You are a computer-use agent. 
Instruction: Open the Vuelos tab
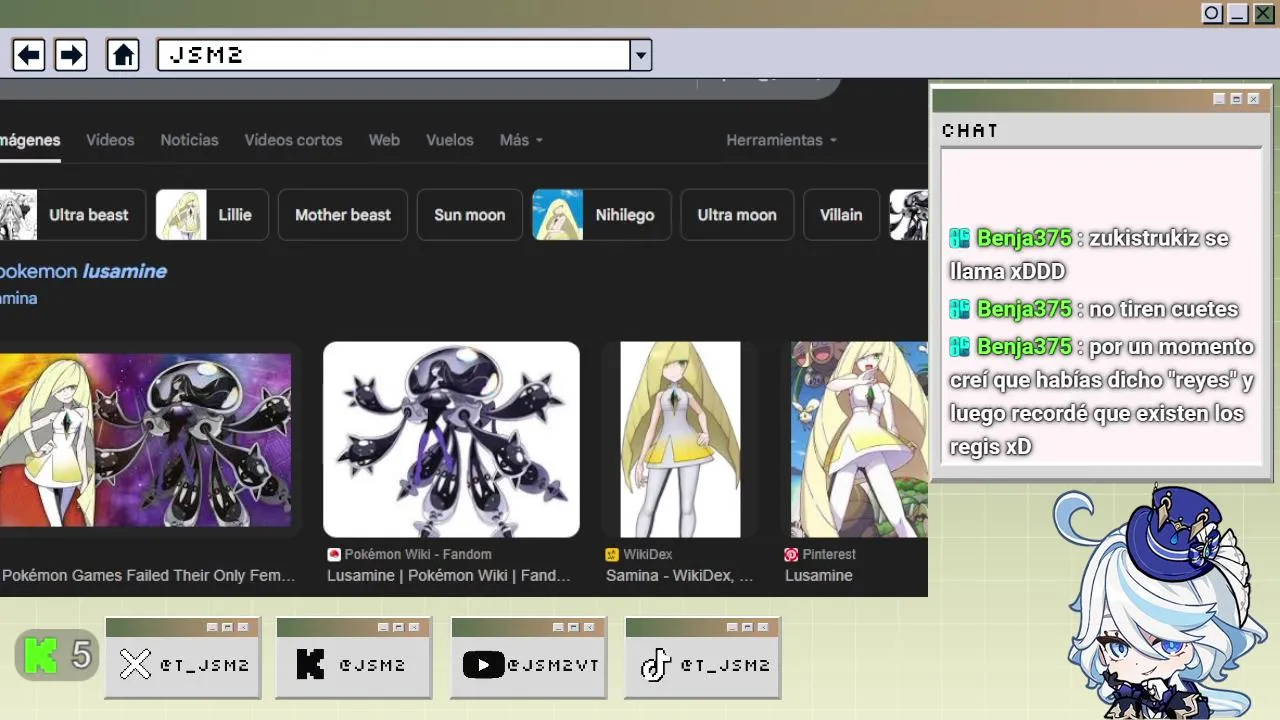pyautogui.click(x=450, y=140)
